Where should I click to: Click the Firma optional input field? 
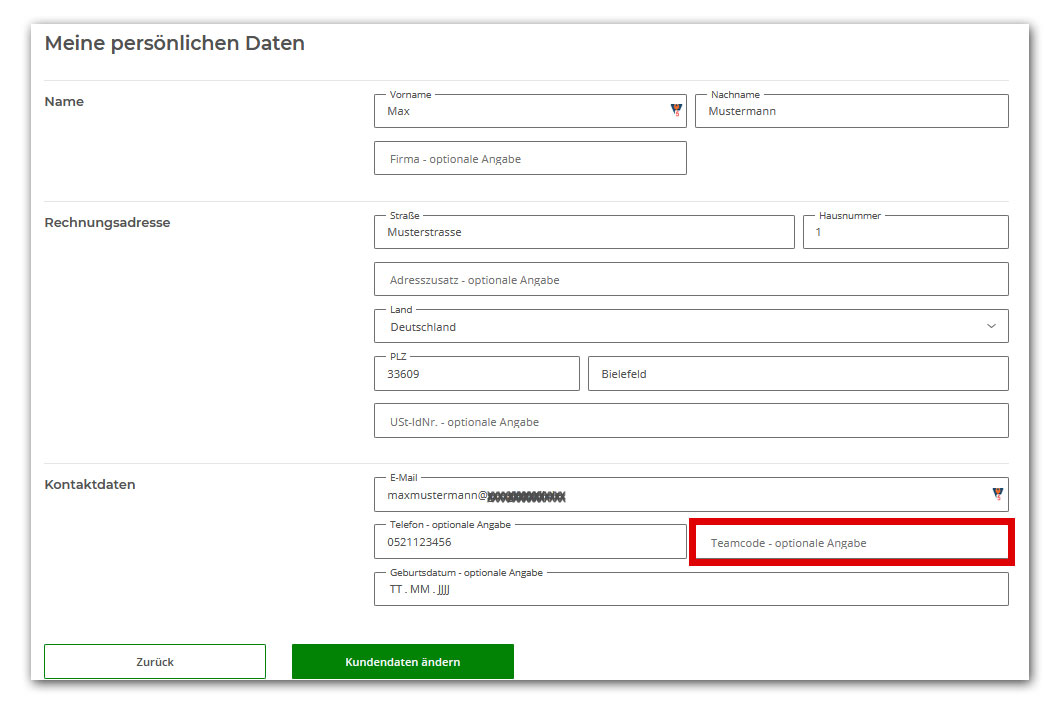(x=530, y=158)
